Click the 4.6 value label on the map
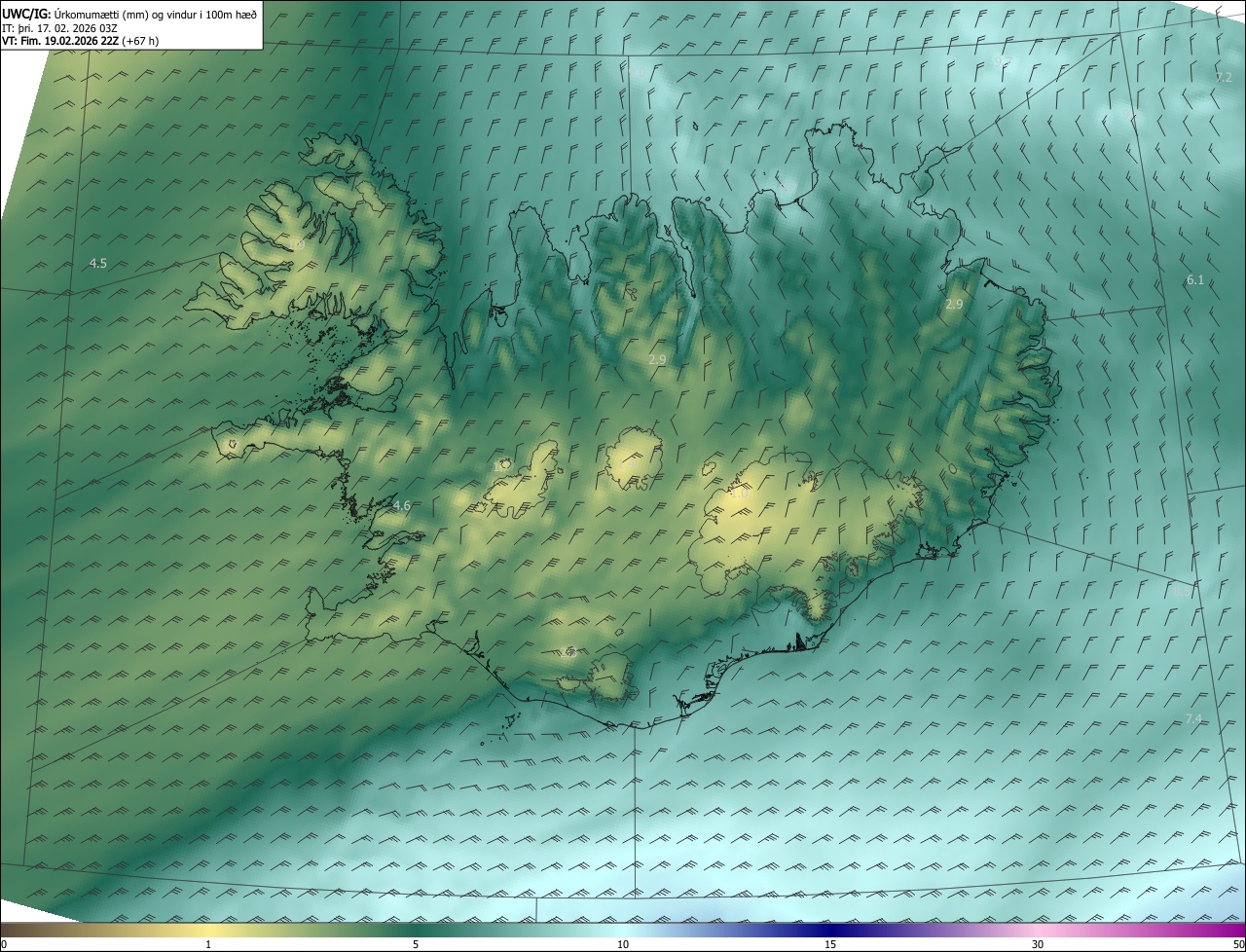This screenshot has width=1246, height=952. 401,506
